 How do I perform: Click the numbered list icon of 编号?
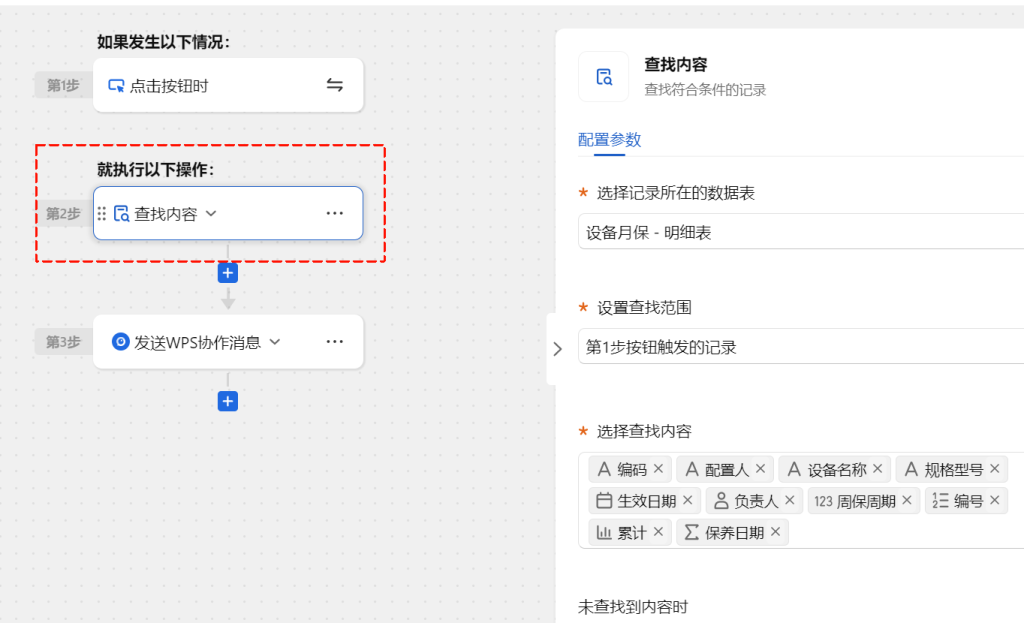pyautogui.click(x=940, y=501)
